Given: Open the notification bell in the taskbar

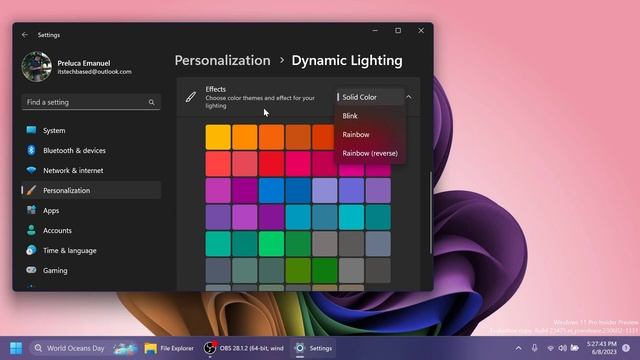Looking at the screenshot, I should click(x=626, y=348).
